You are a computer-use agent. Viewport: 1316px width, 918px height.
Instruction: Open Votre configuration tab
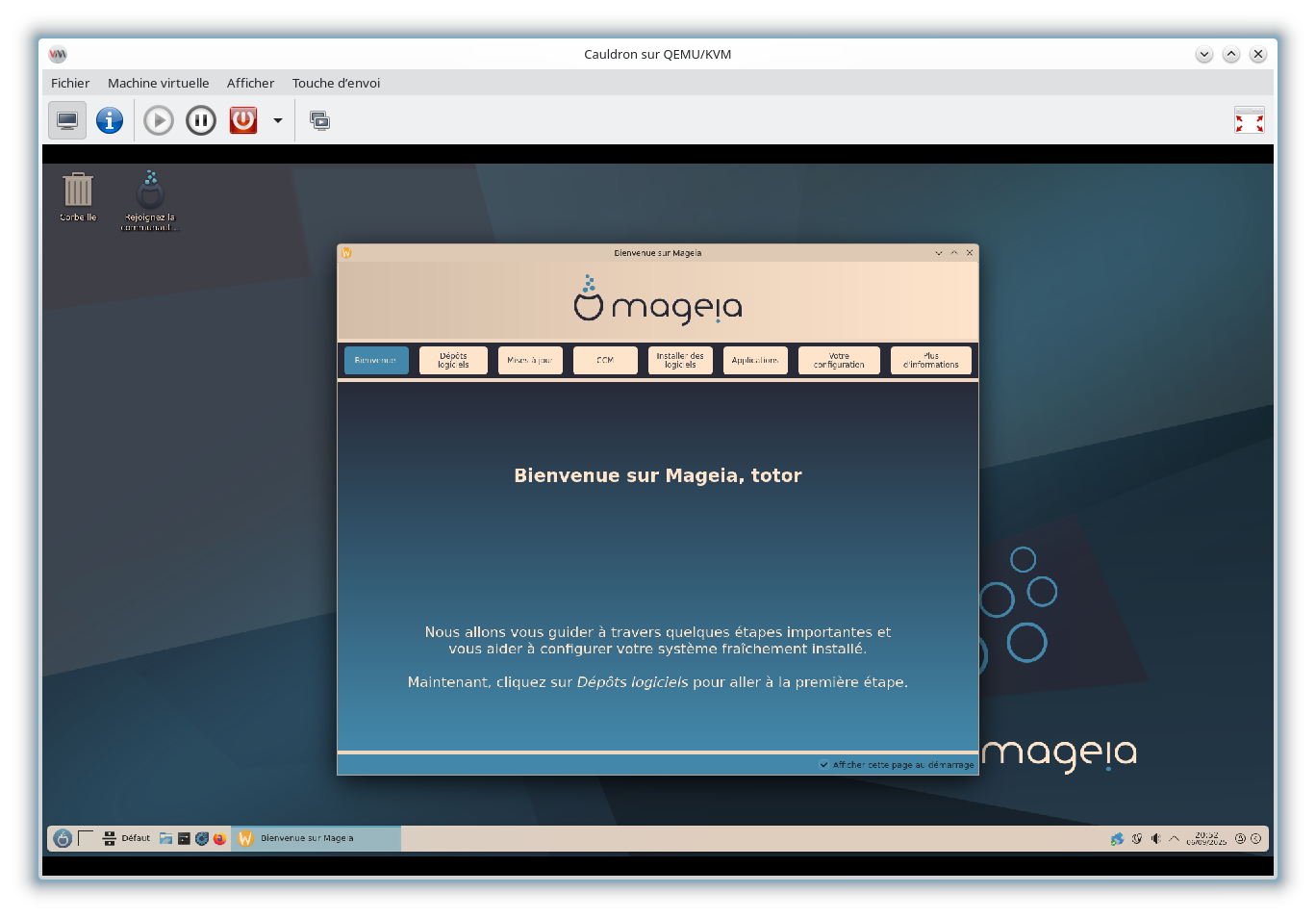pos(839,360)
